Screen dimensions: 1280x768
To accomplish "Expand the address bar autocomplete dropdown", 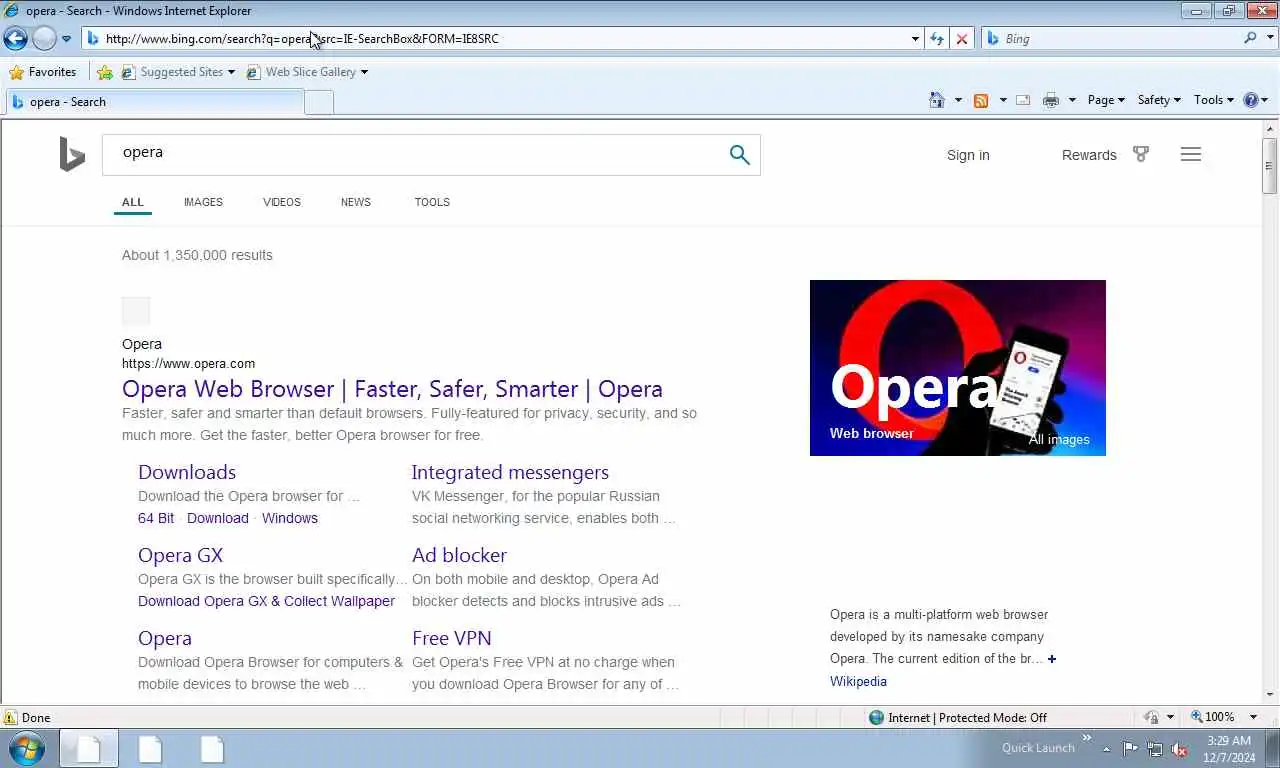I will click(915, 39).
